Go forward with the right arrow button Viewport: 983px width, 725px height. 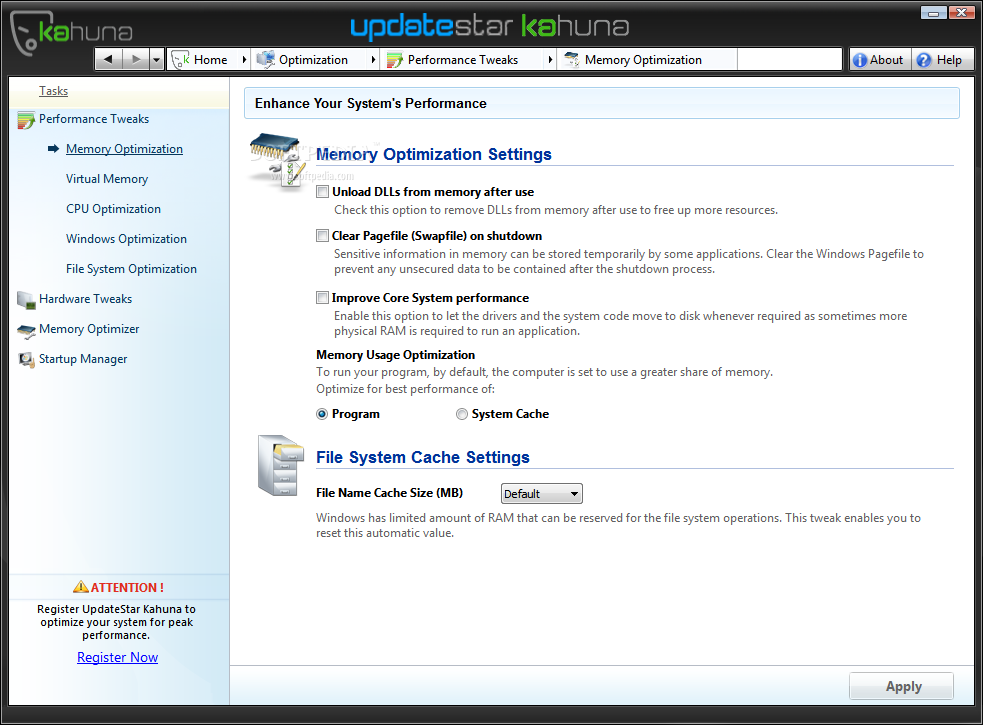point(135,60)
